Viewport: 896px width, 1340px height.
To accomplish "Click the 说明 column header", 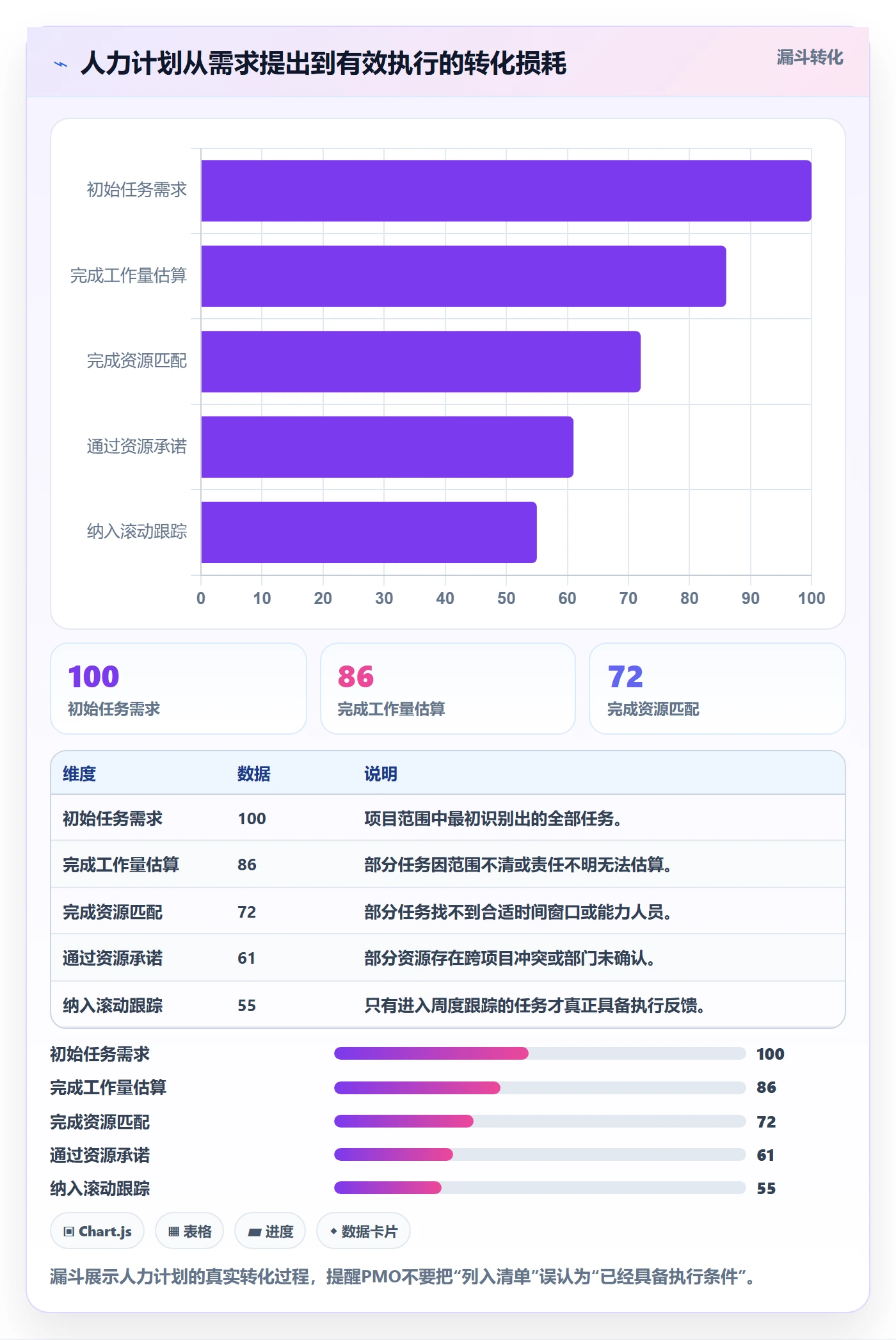I will click(x=381, y=774).
